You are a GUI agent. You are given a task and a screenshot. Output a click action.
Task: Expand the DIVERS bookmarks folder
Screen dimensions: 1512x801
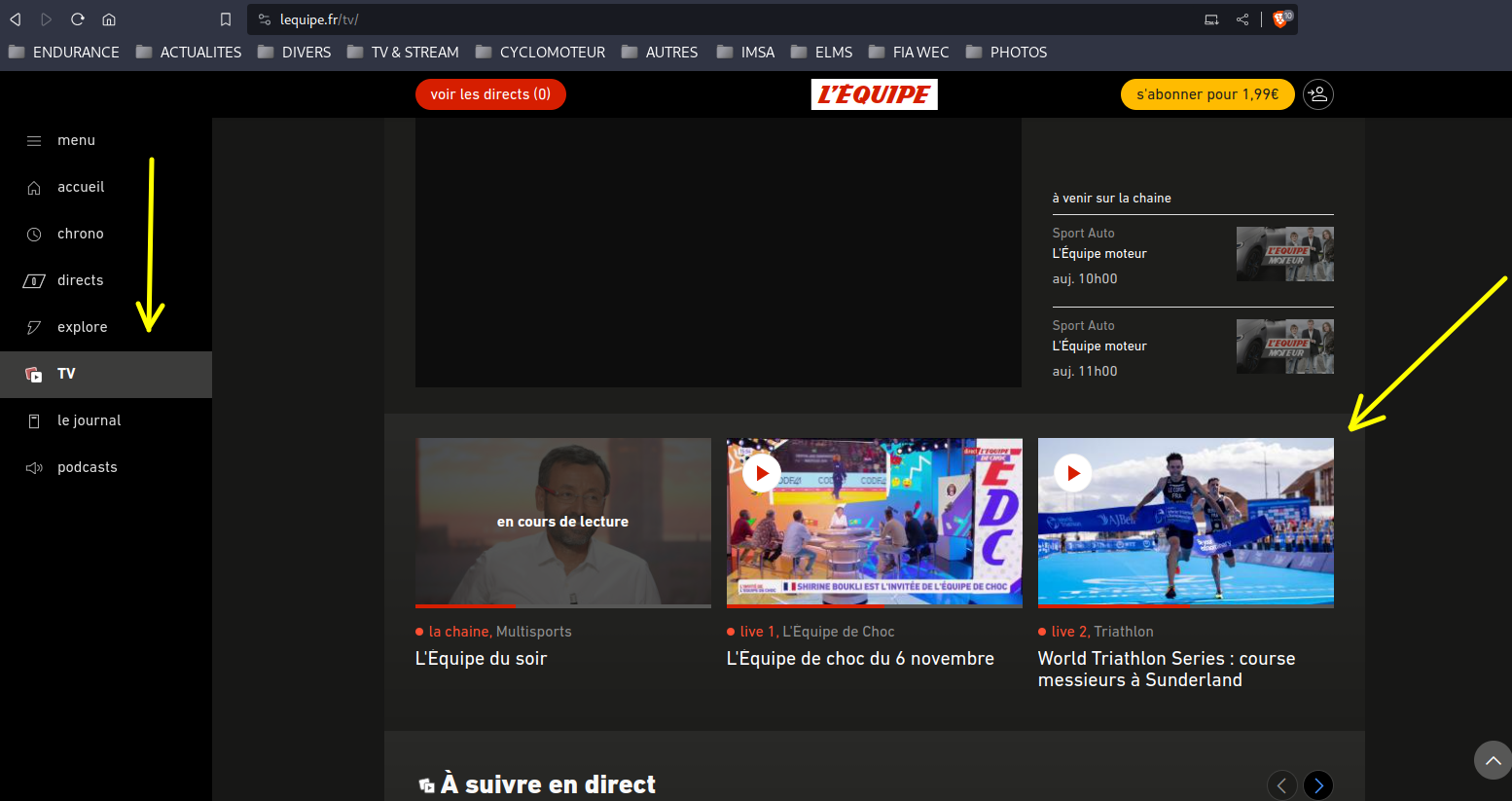[x=295, y=53]
